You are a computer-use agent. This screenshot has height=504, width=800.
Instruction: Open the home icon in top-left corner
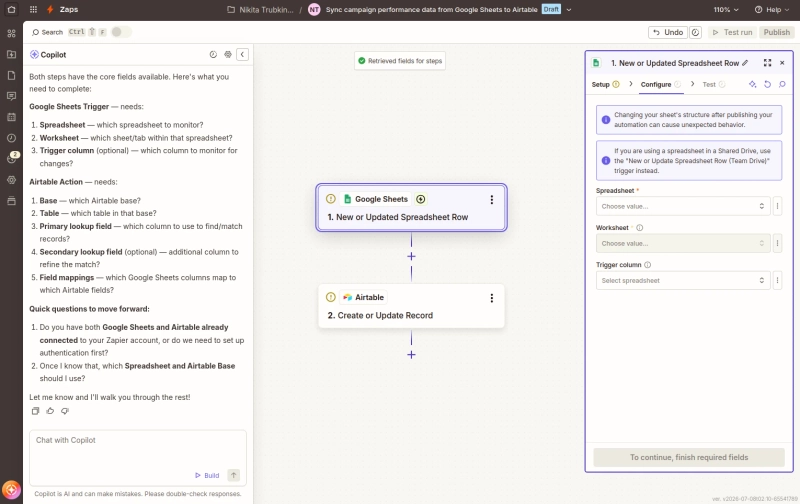[x=11, y=9]
